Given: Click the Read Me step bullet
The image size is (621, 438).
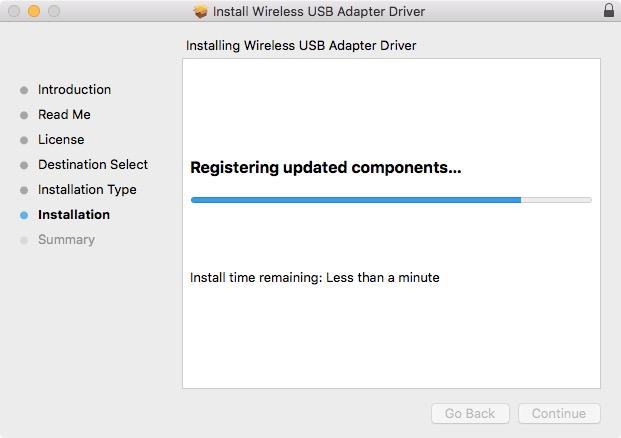Looking at the screenshot, I should pyautogui.click(x=24, y=115).
